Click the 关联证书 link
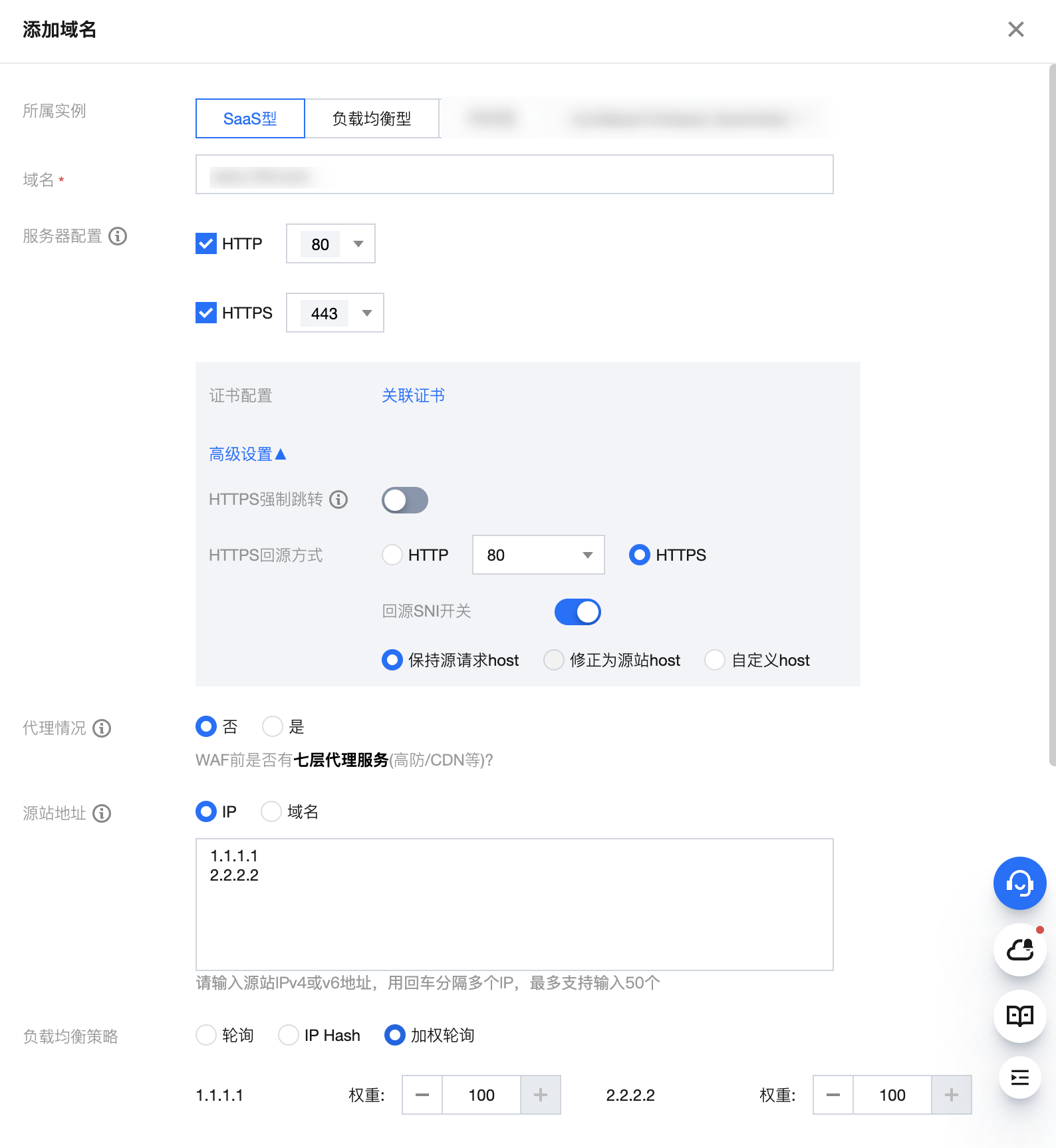The image size is (1056, 1148). click(x=413, y=396)
